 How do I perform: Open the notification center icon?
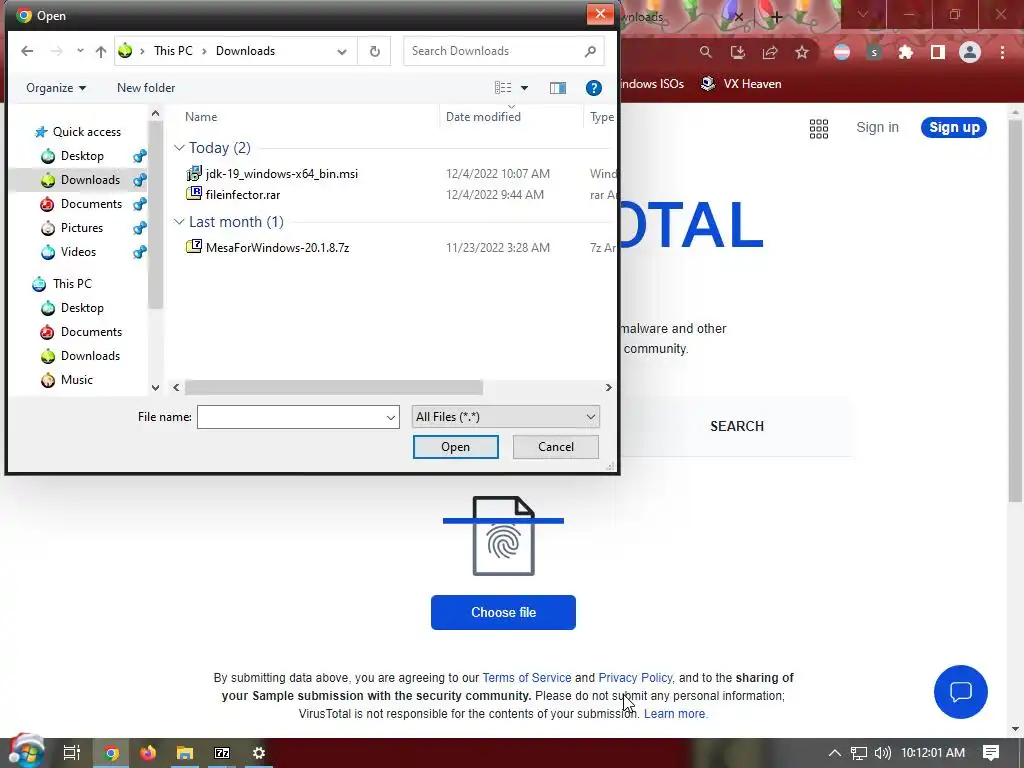[991, 753]
